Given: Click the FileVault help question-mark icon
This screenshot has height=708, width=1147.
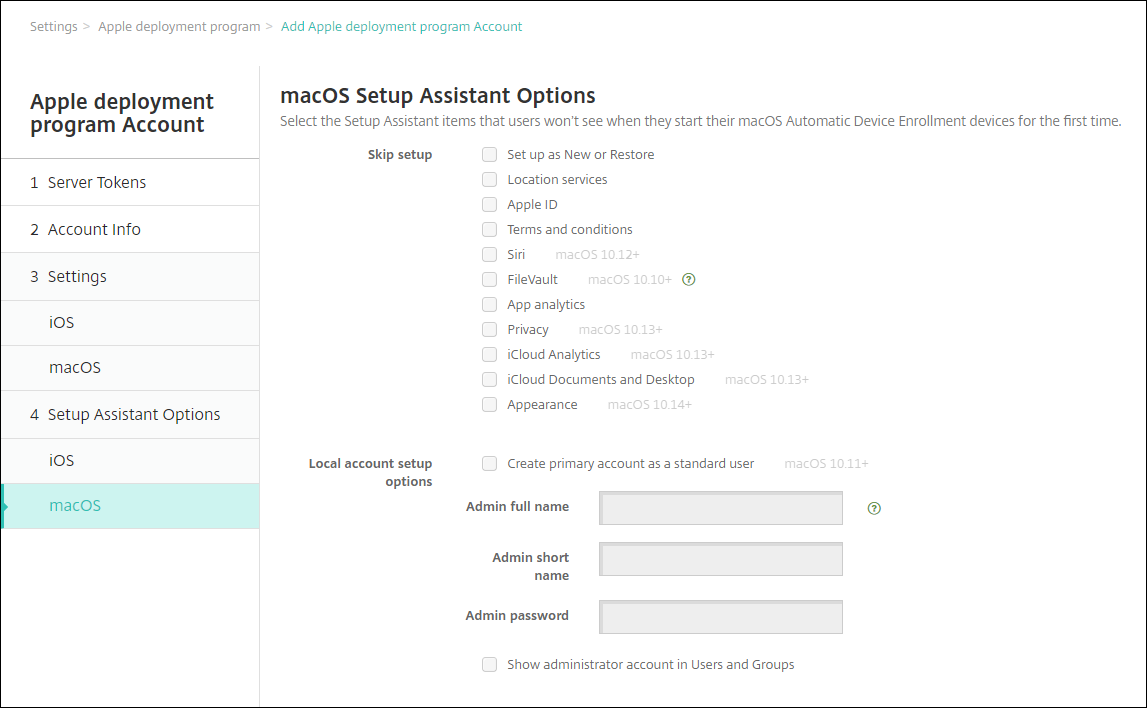Looking at the screenshot, I should tap(688, 280).
